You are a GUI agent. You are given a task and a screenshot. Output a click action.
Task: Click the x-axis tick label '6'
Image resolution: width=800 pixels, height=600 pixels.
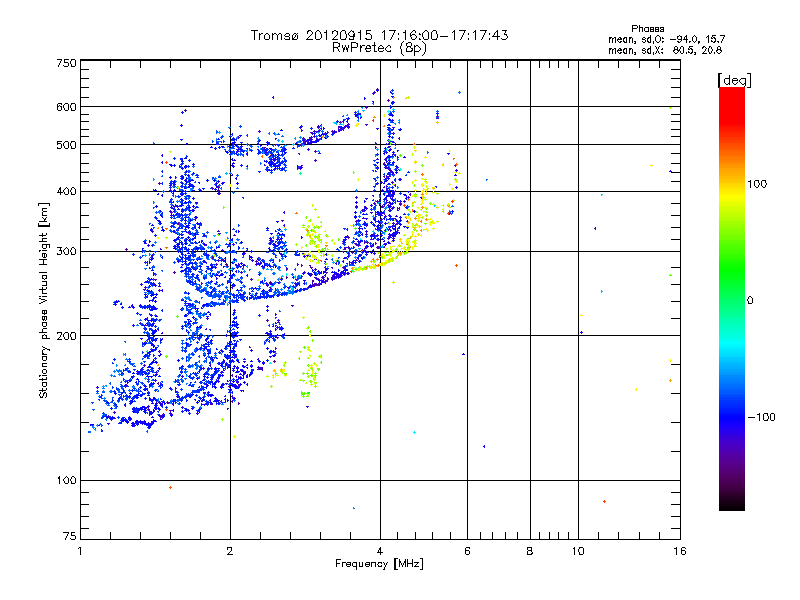coord(467,551)
